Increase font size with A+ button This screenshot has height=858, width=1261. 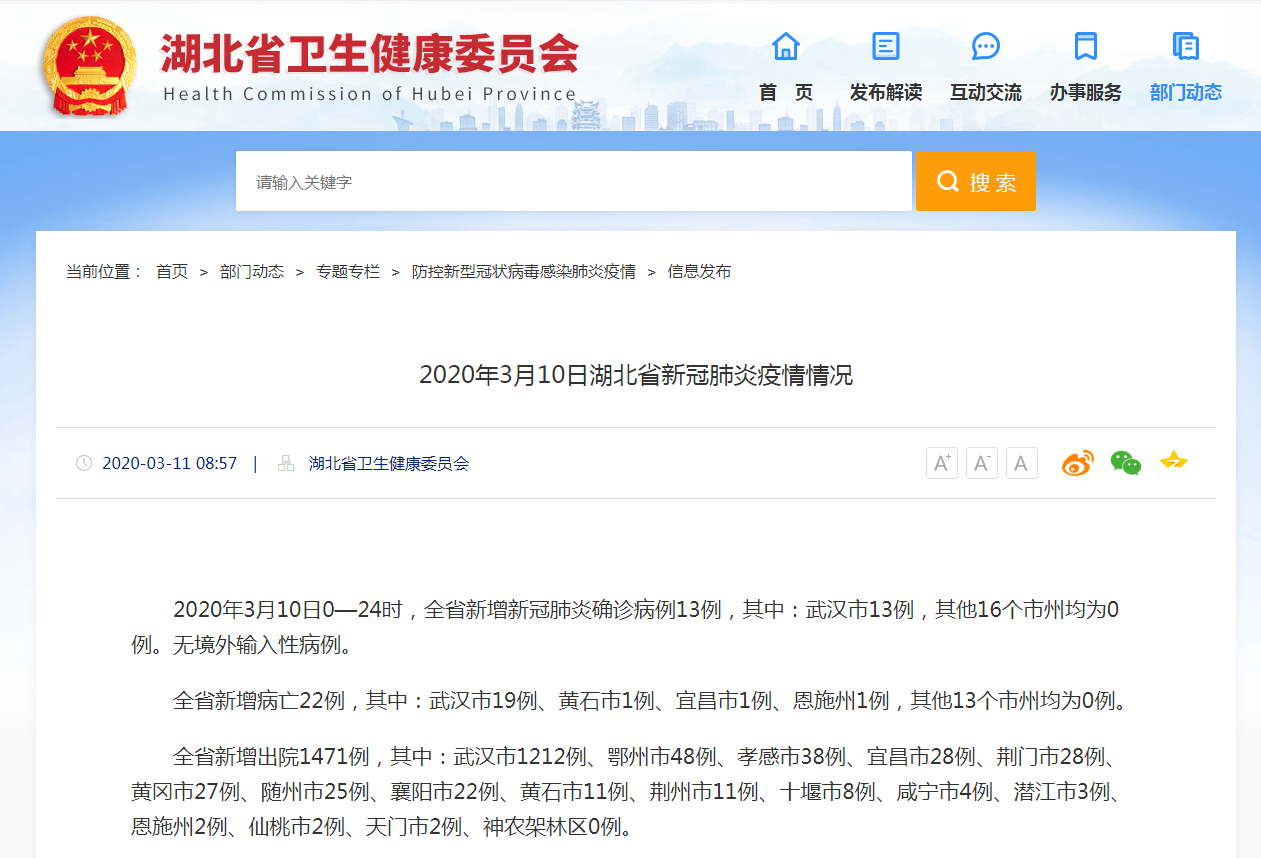pyautogui.click(x=941, y=463)
